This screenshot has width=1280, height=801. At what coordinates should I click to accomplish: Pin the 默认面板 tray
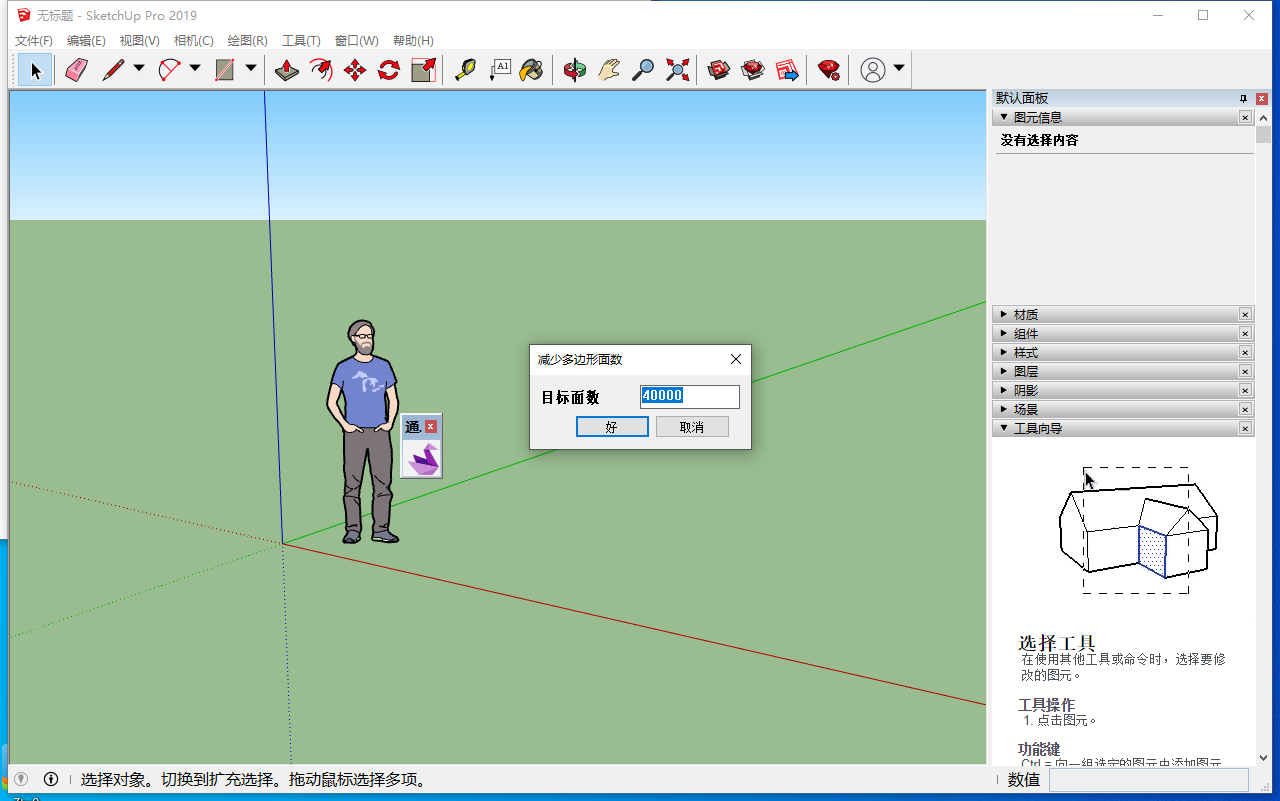(1244, 98)
